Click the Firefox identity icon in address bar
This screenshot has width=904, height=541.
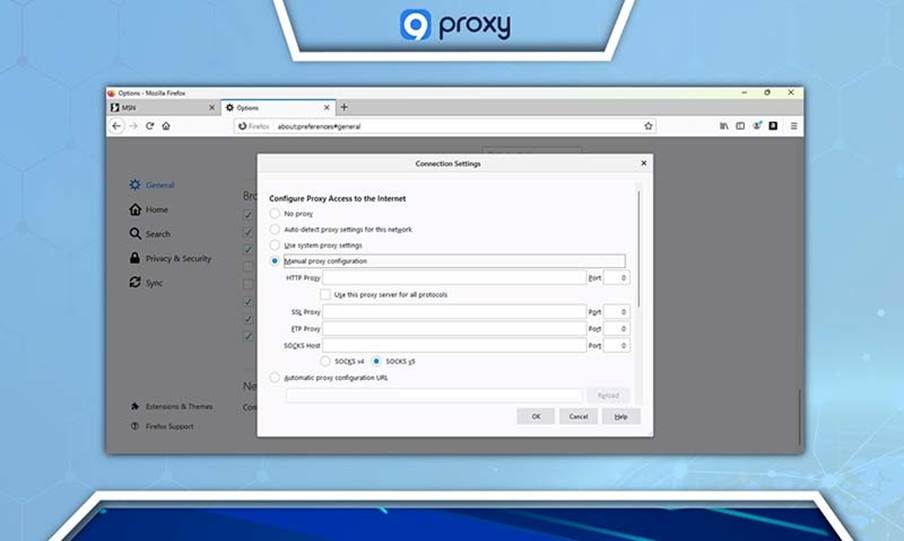pos(243,126)
